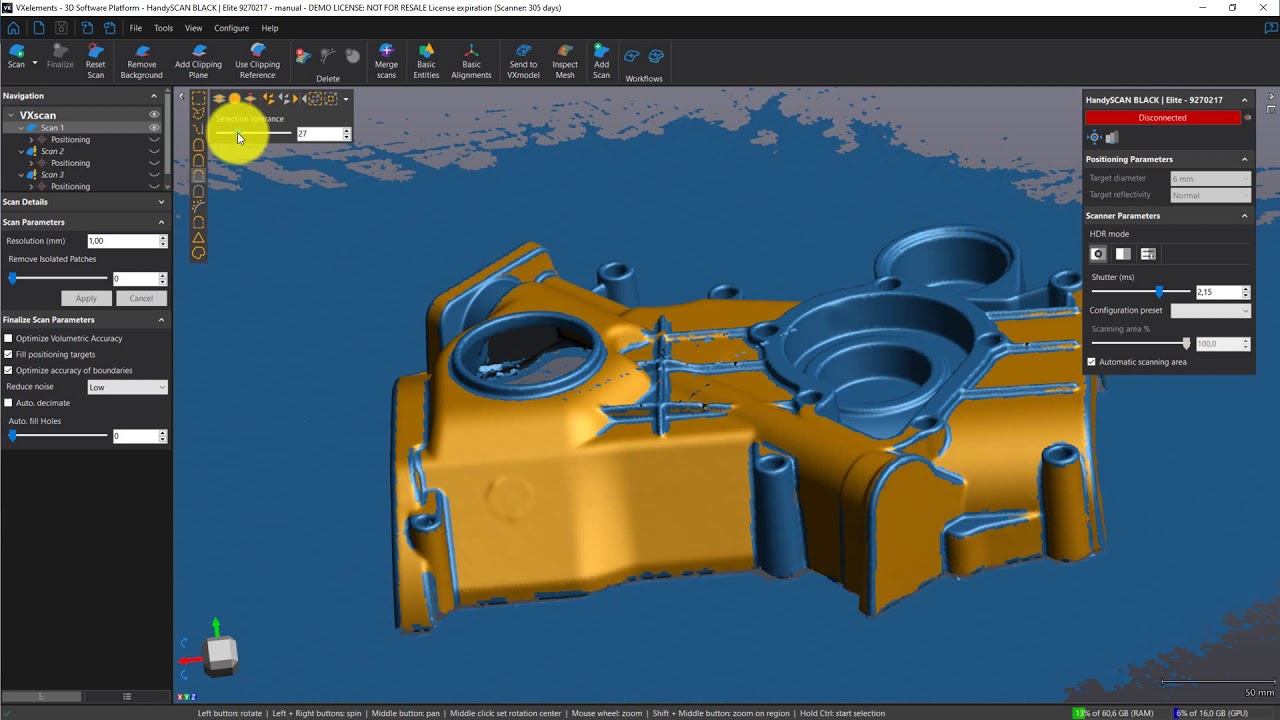
Task: Open the Reduce noise dropdown
Action: (x=127, y=387)
